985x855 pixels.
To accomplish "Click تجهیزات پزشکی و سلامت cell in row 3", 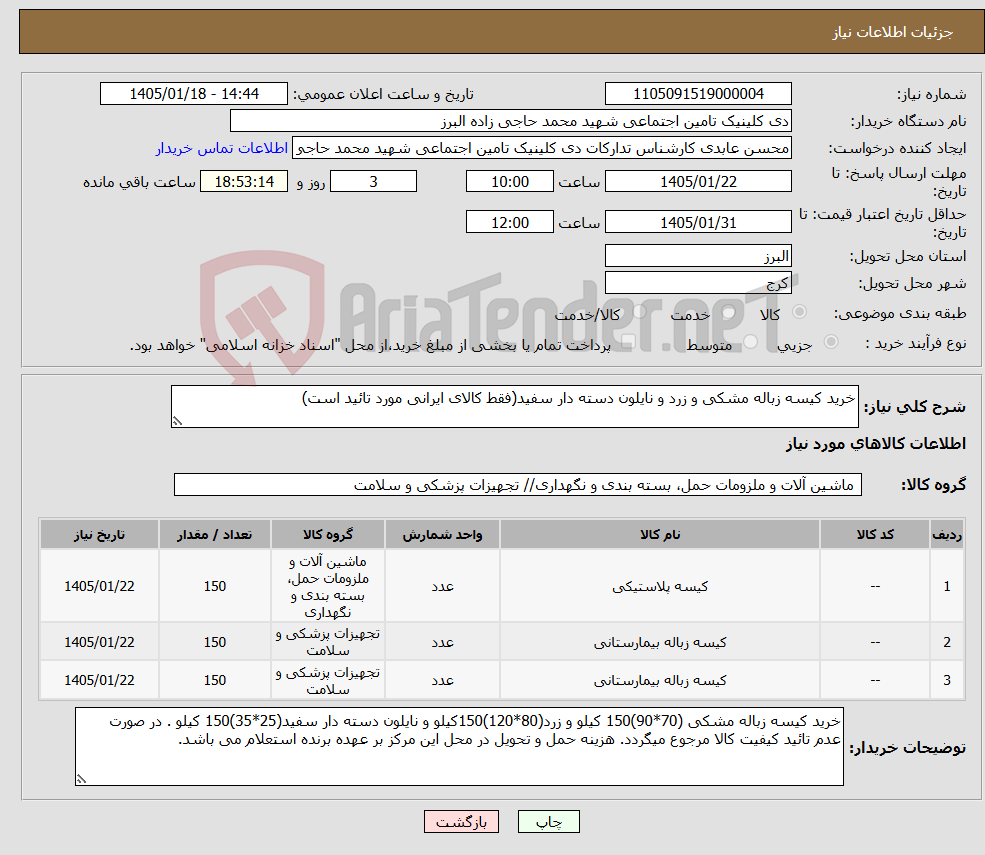I will (x=328, y=680).
